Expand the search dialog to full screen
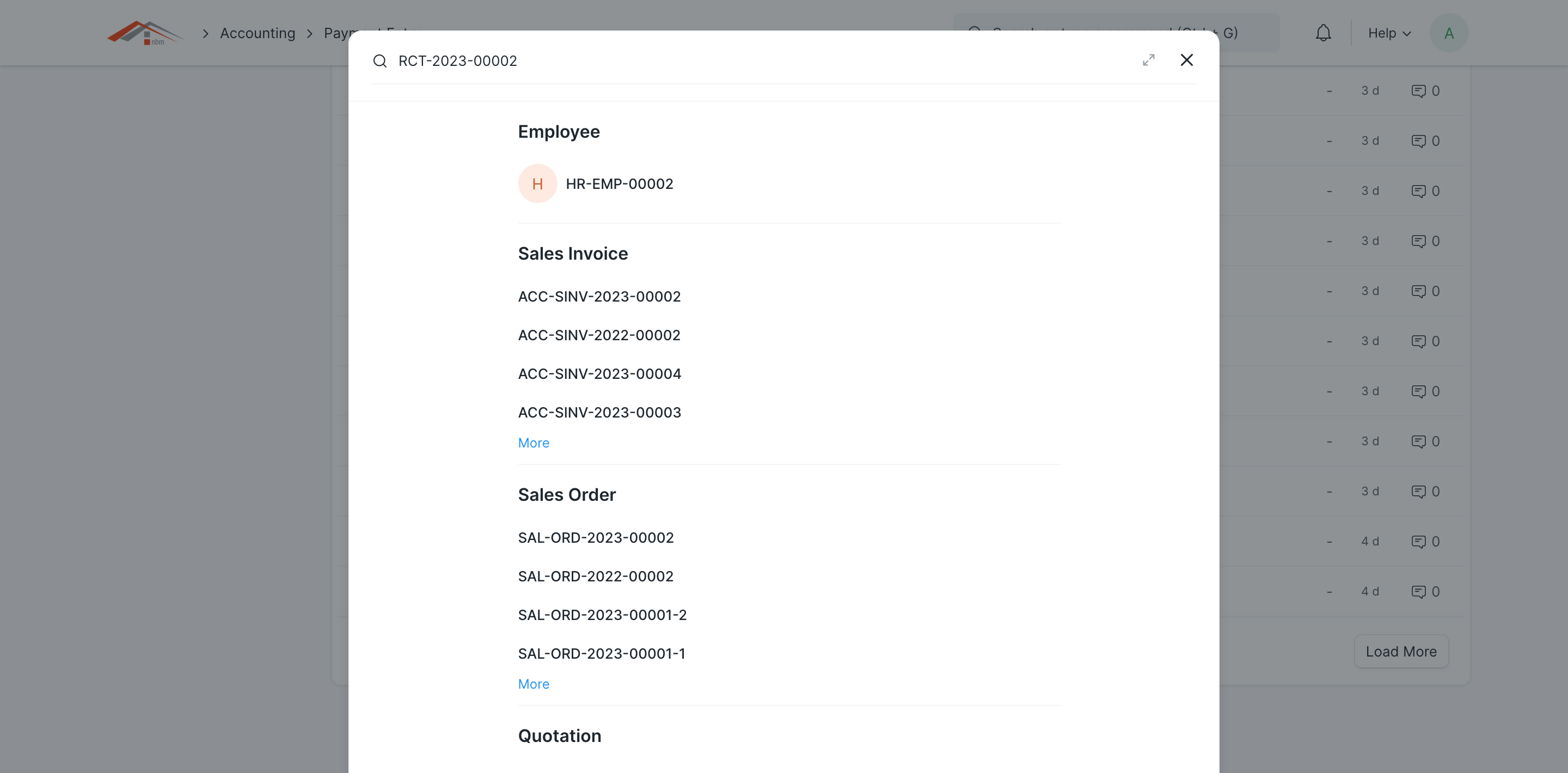 pyautogui.click(x=1149, y=60)
